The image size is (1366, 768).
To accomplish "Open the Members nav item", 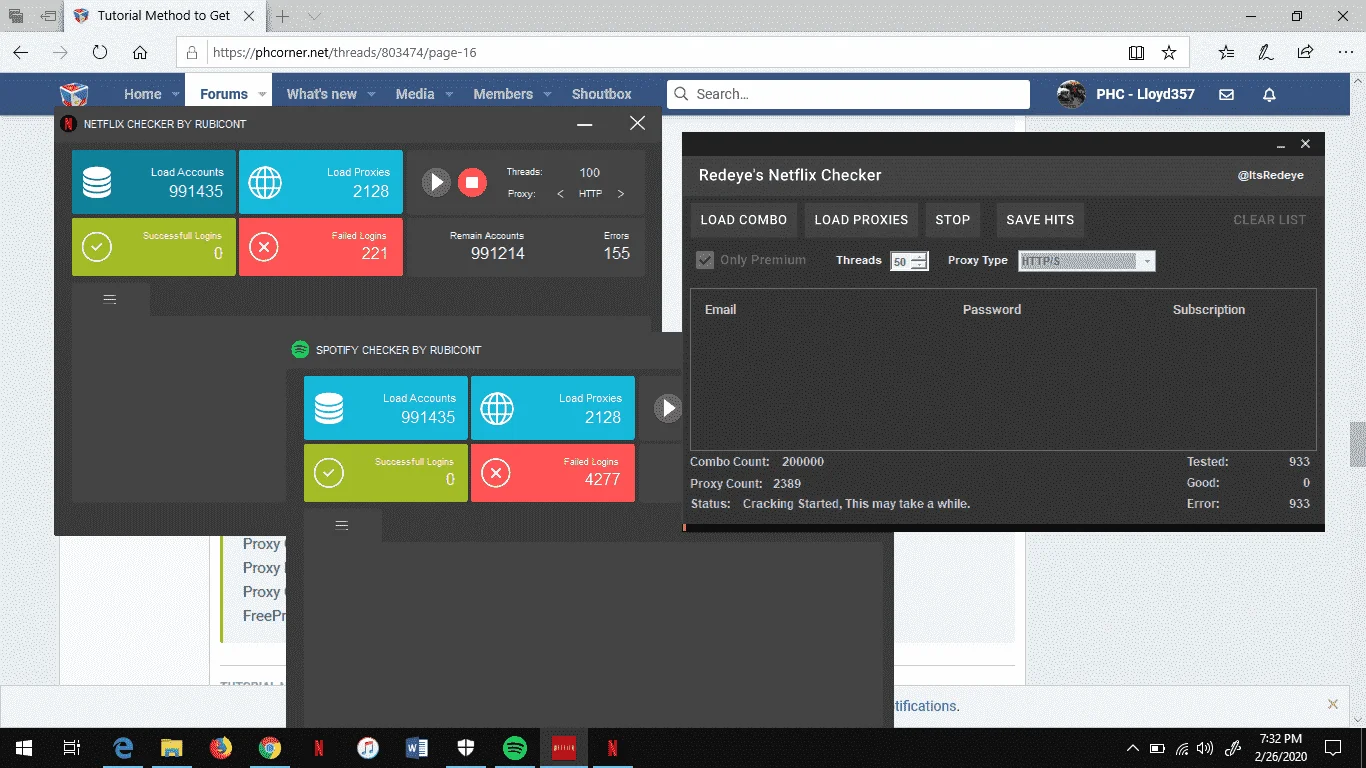I will (x=503, y=94).
